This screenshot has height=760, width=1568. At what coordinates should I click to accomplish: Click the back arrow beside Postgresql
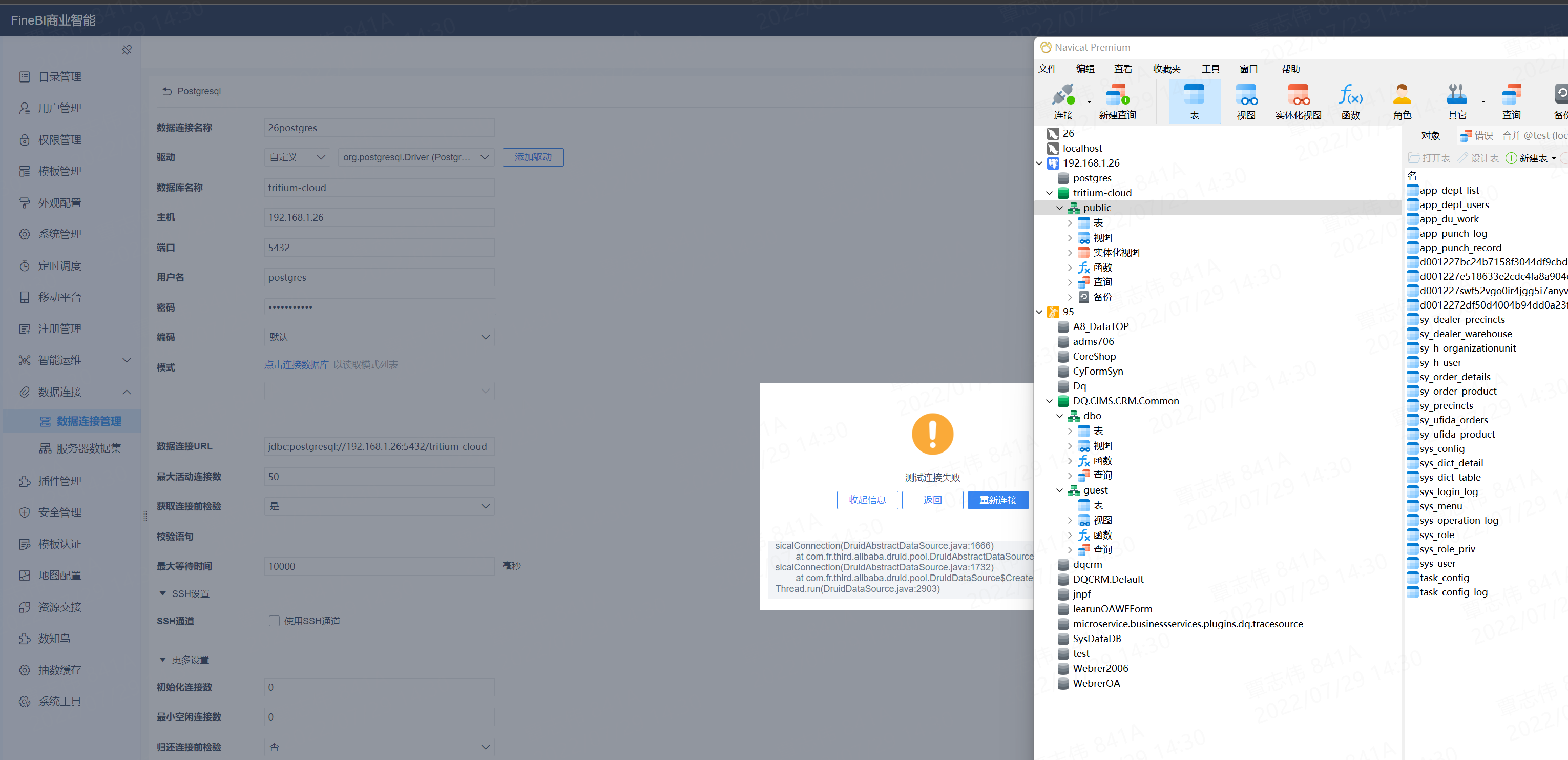point(166,91)
